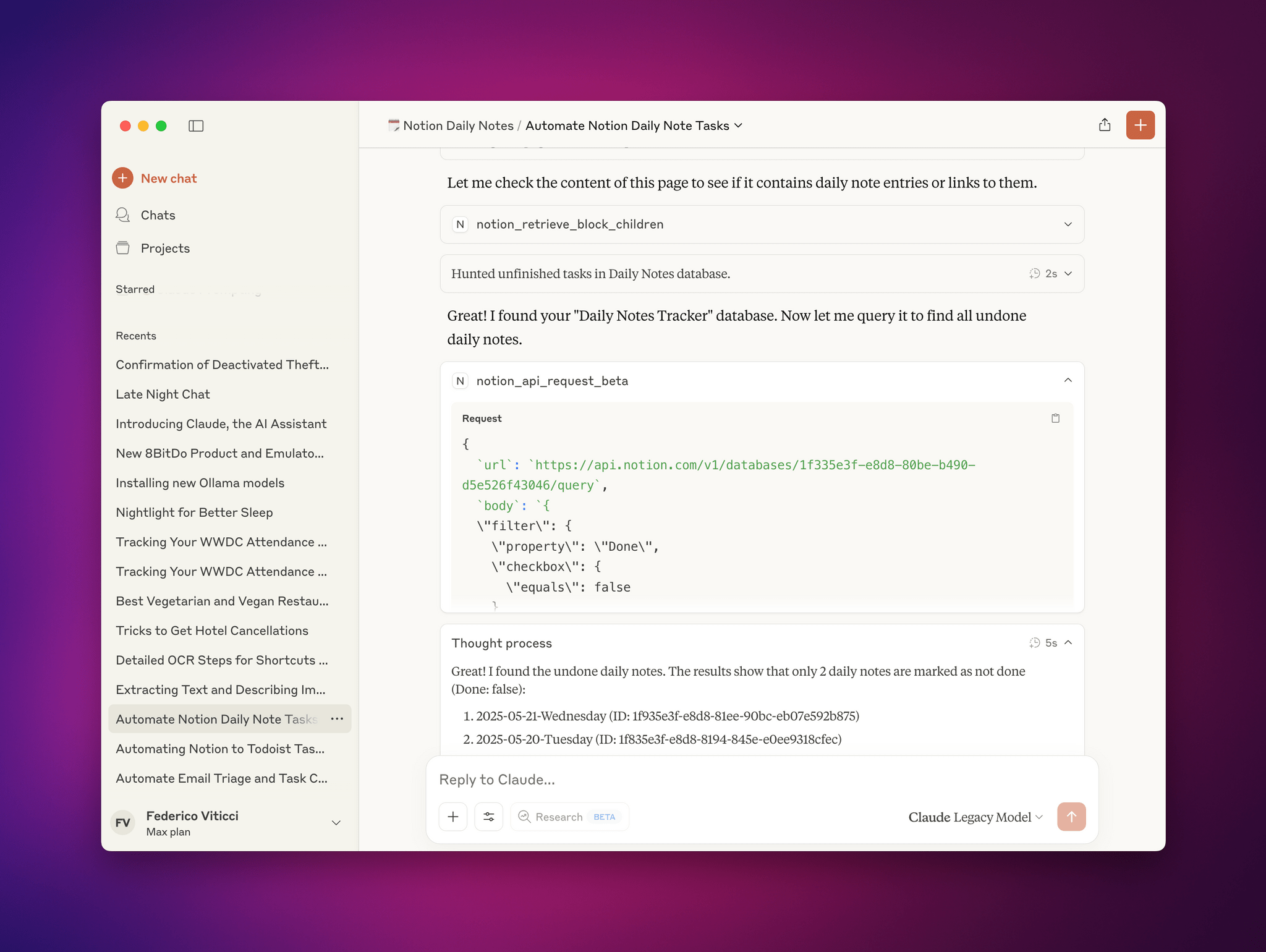Click the Notion API URL in request

click(718, 475)
